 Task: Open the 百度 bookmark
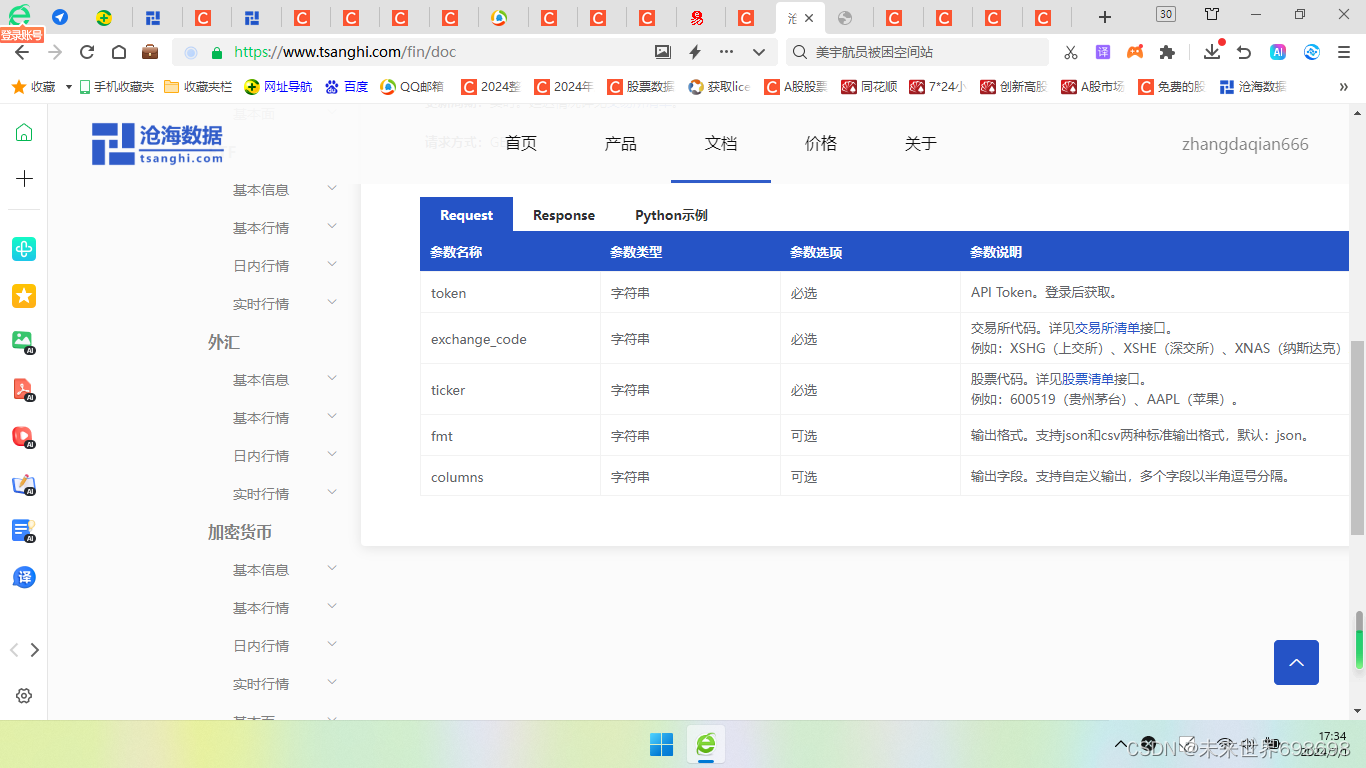tap(346, 87)
